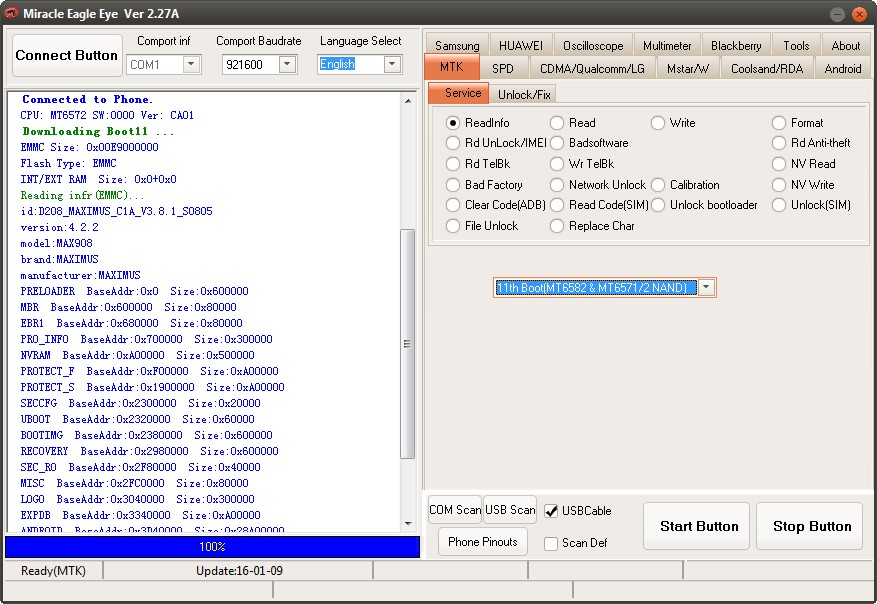The height and width of the screenshot is (604, 877).
Task: Open the Comport Baudrate dropdown arrow
Action: [x=287, y=64]
